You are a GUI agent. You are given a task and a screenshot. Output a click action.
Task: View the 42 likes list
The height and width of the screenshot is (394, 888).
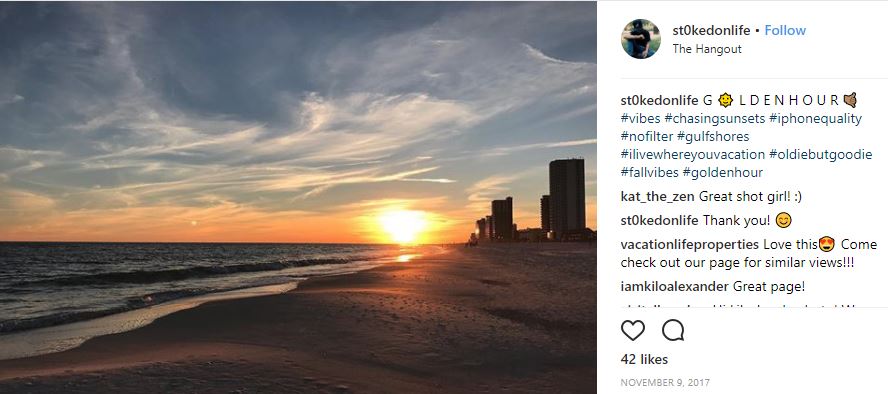tap(644, 359)
